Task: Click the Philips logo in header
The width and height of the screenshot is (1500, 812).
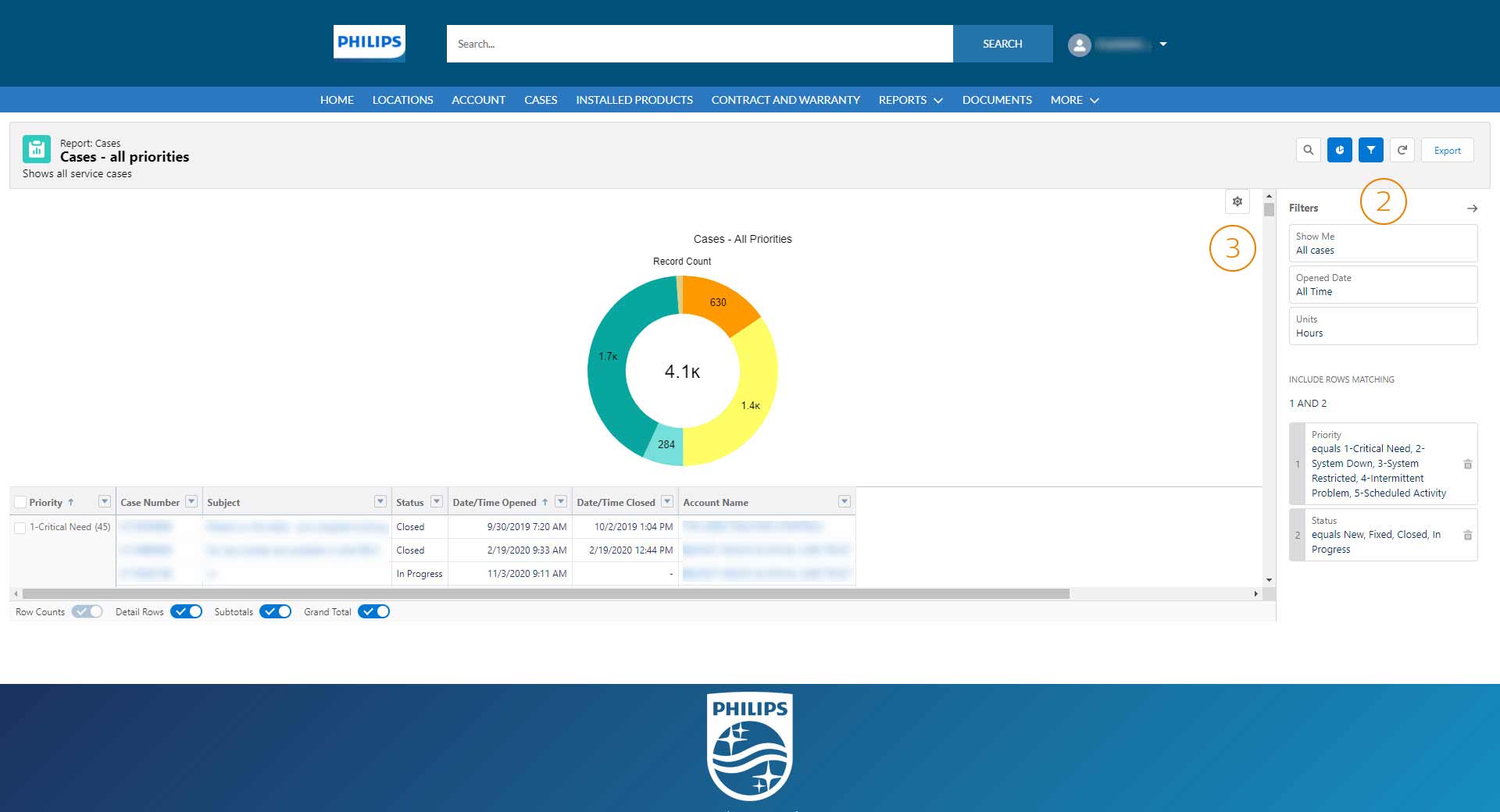Action: coord(369,43)
